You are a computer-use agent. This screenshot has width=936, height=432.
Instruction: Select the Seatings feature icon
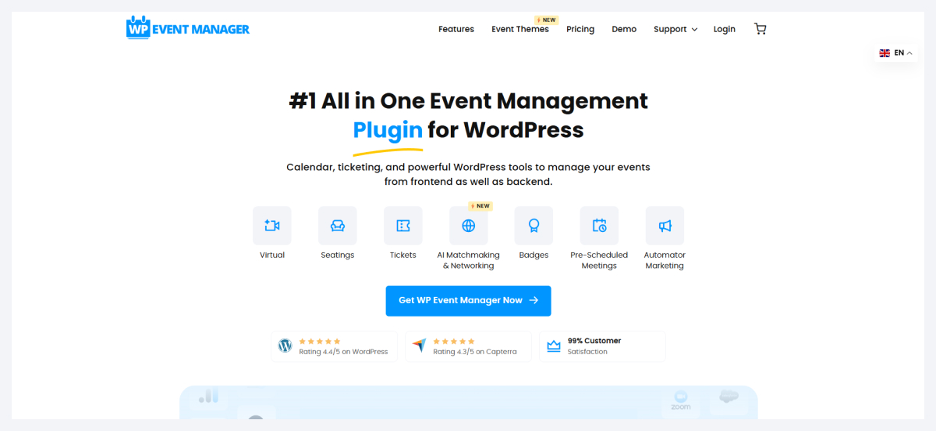[337, 226]
